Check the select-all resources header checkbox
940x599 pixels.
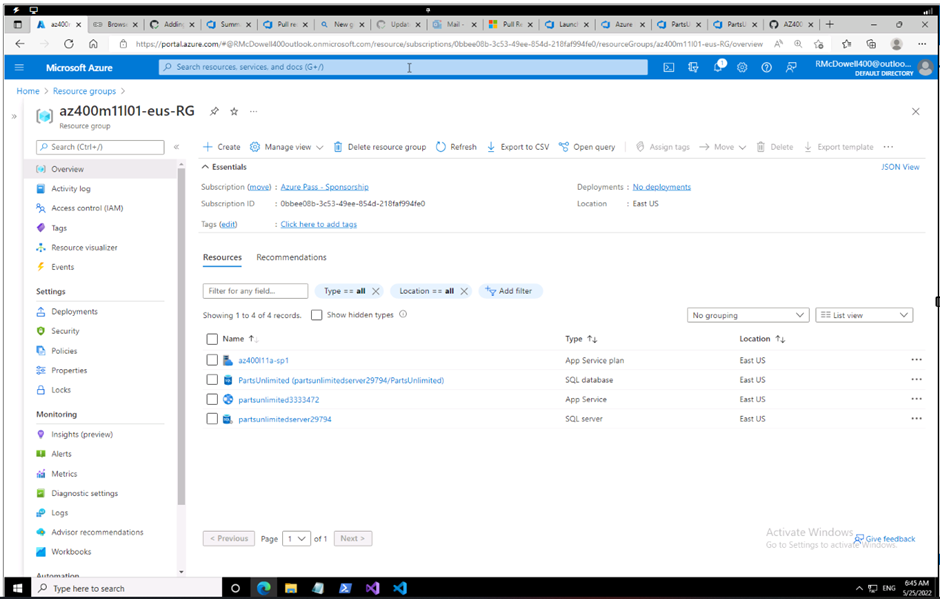[x=212, y=339]
